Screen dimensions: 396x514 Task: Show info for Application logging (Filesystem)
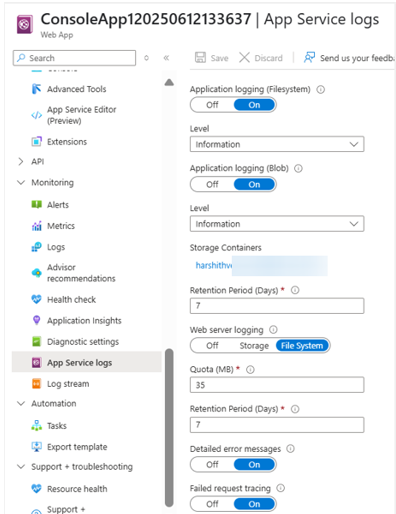(320, 89)
